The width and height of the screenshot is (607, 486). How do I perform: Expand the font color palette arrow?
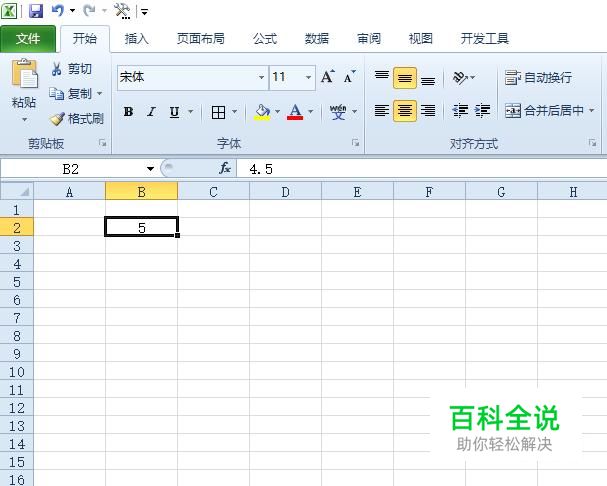click(x=310, y=112)
